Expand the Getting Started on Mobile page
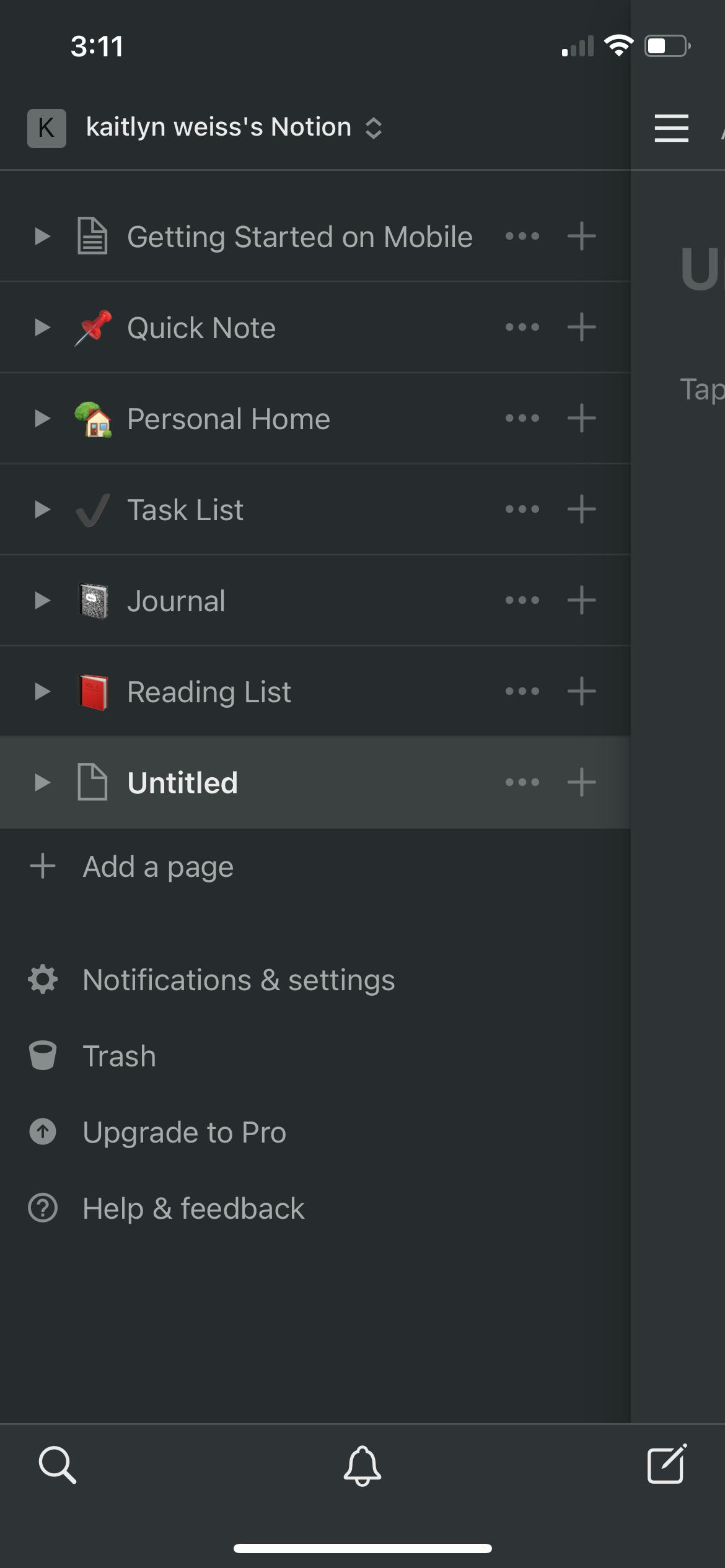Image resolution: width=725 pixels, height=1568 pixels. click(42, 236)
